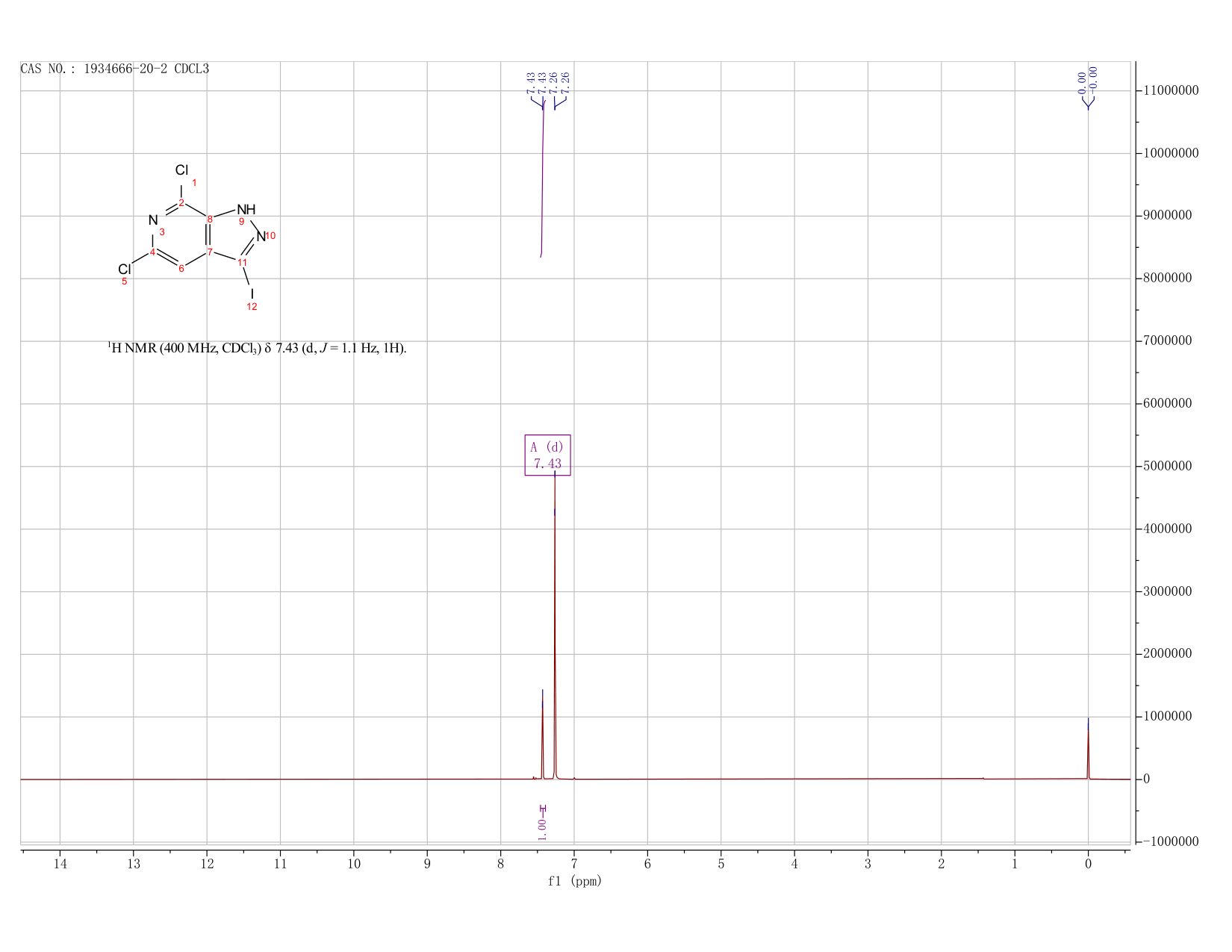Click x-axis tick label '3'

(868, 864)
